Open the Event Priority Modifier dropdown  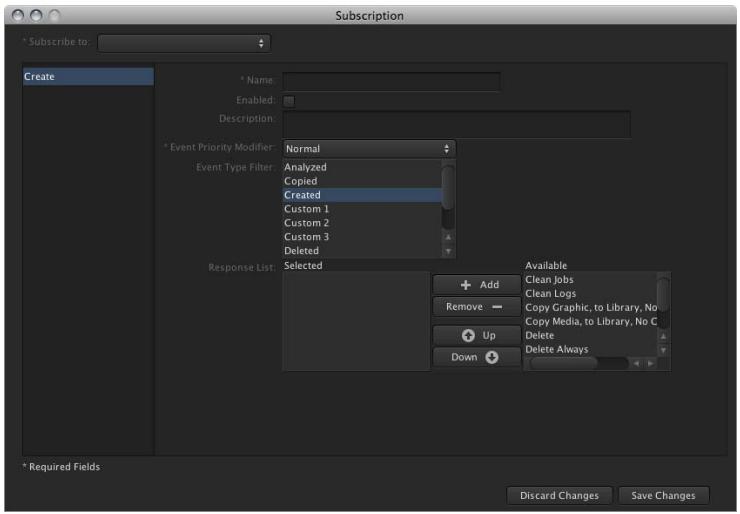pos(369,149)
